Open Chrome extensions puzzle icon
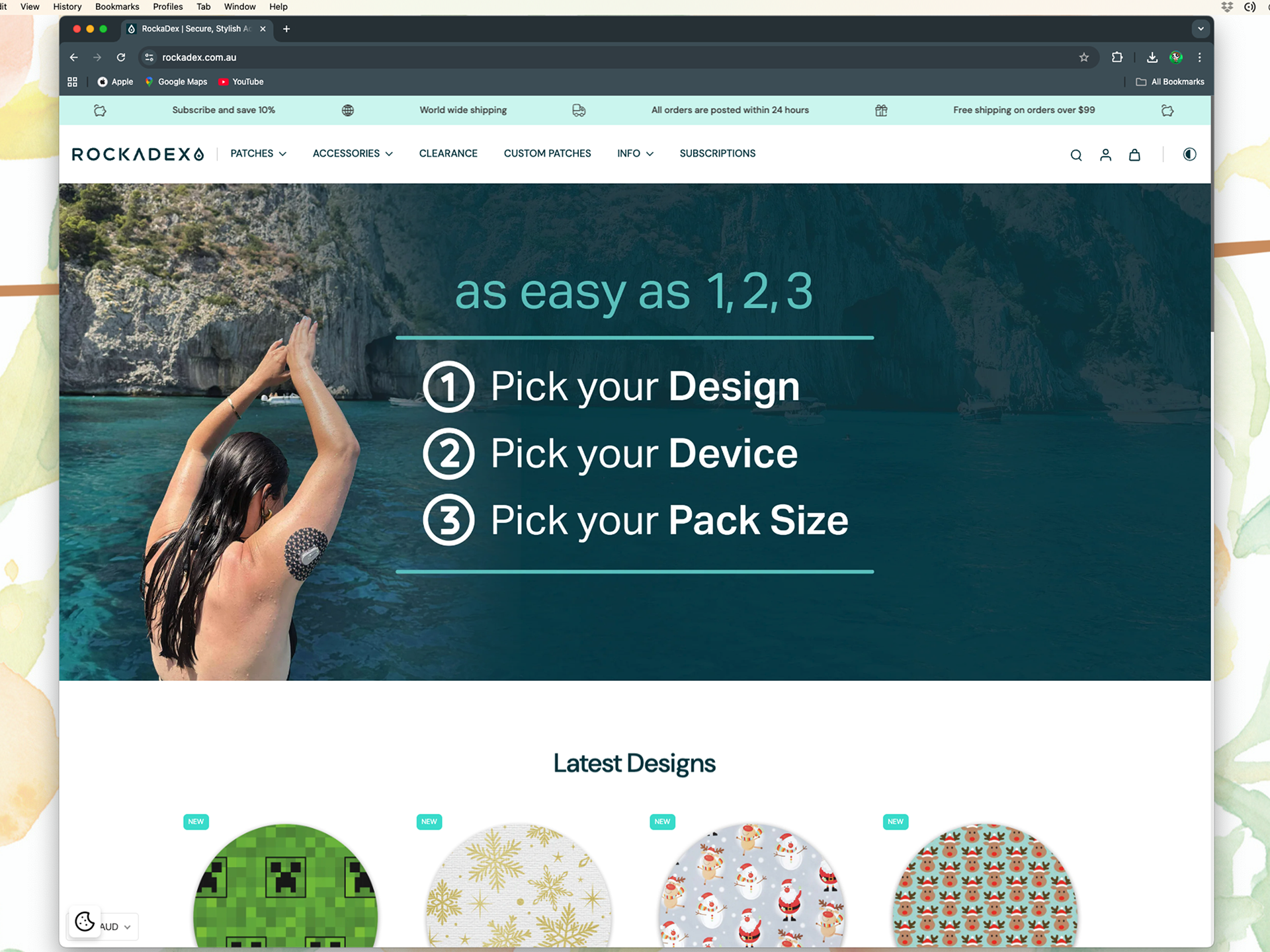The image size is (1270, 952). 1117,58
